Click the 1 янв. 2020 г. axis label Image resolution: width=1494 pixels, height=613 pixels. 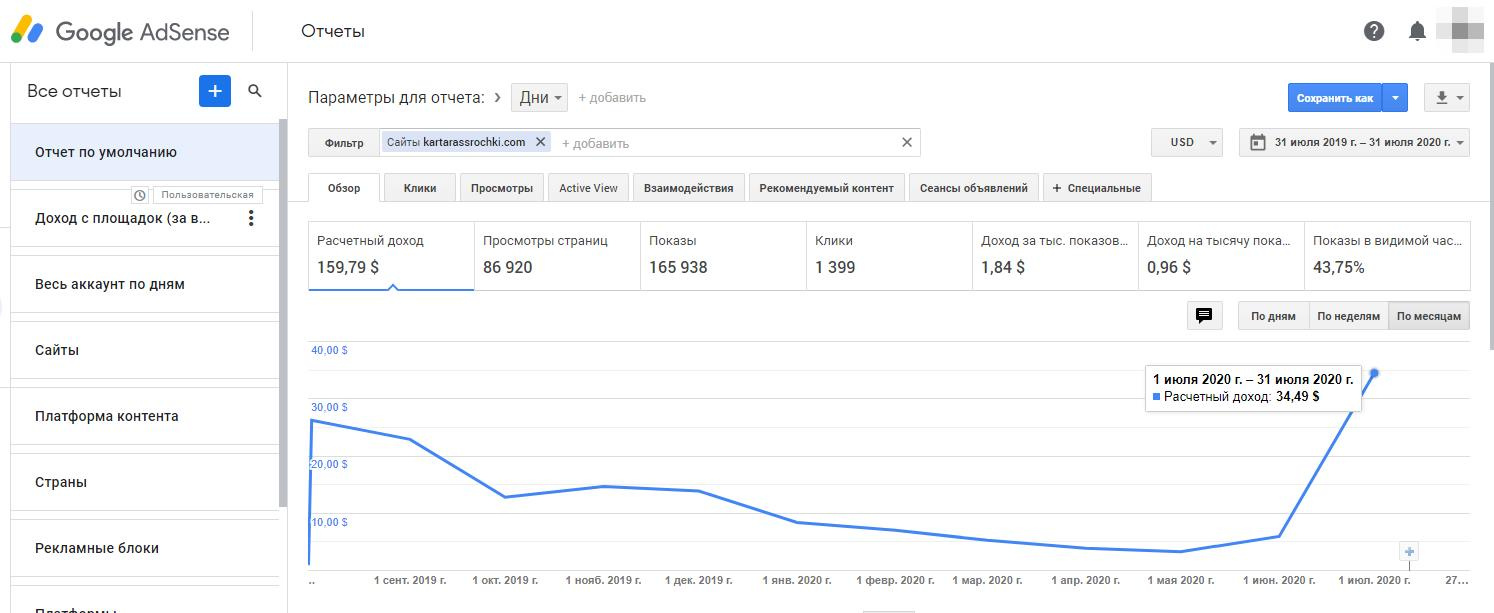coord(797,580)
